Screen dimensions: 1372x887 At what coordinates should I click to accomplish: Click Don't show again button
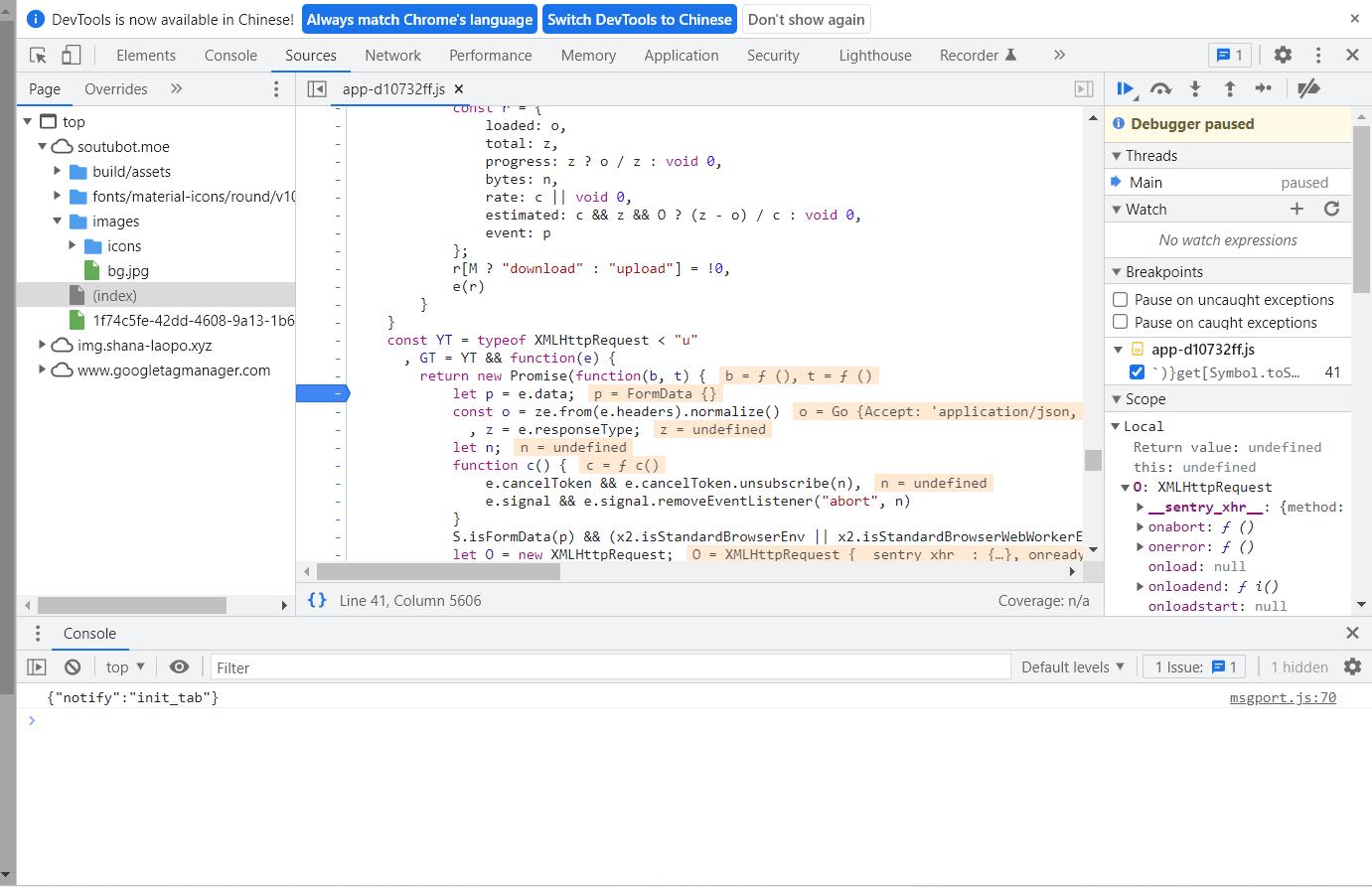[x=807, y=19]
